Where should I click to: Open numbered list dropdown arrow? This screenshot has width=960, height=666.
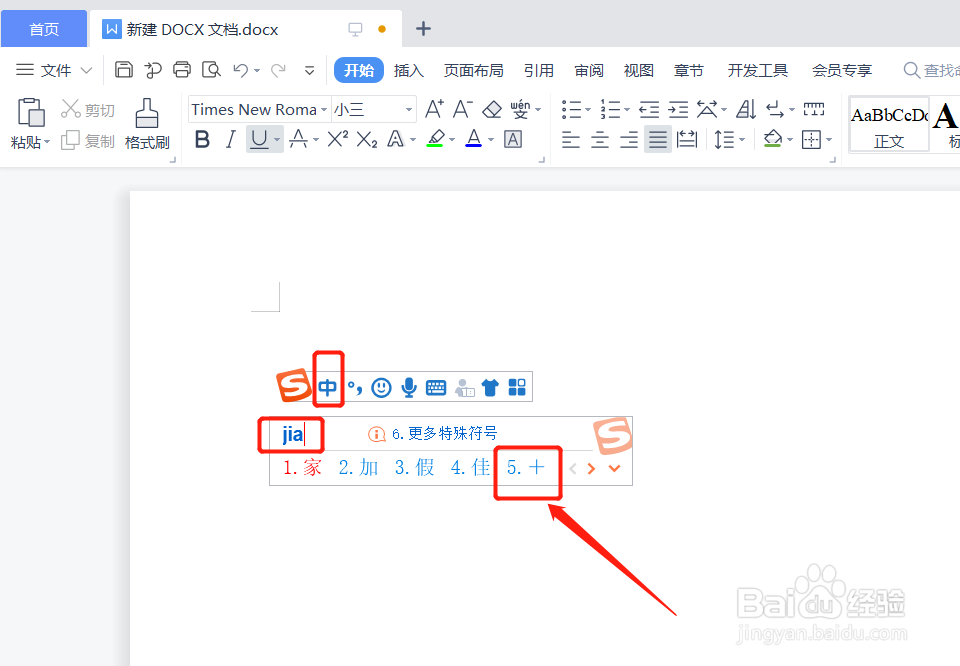626,110
